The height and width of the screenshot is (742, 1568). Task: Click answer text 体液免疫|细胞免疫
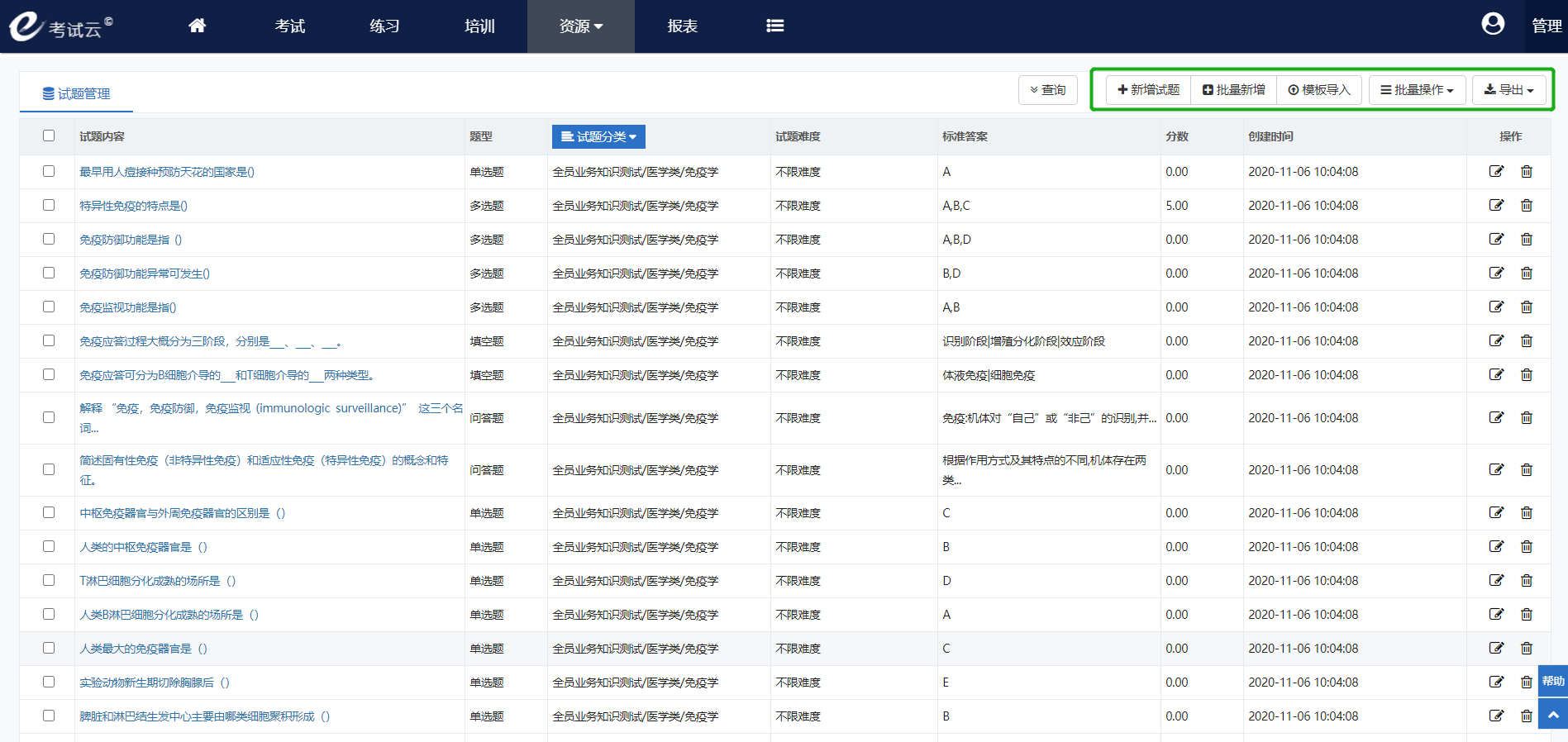tap(989, 375)
